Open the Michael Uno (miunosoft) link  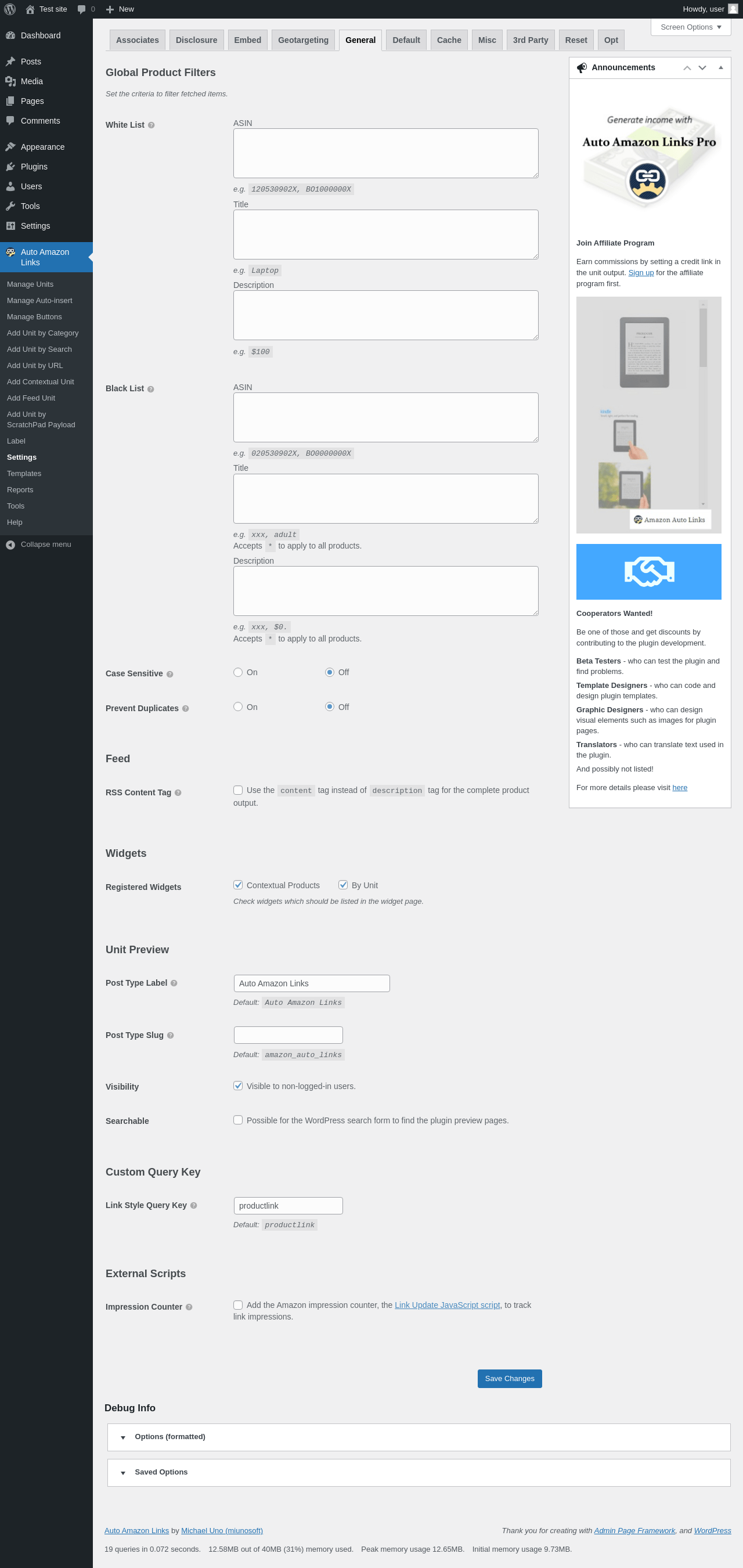pos(222,1531)
